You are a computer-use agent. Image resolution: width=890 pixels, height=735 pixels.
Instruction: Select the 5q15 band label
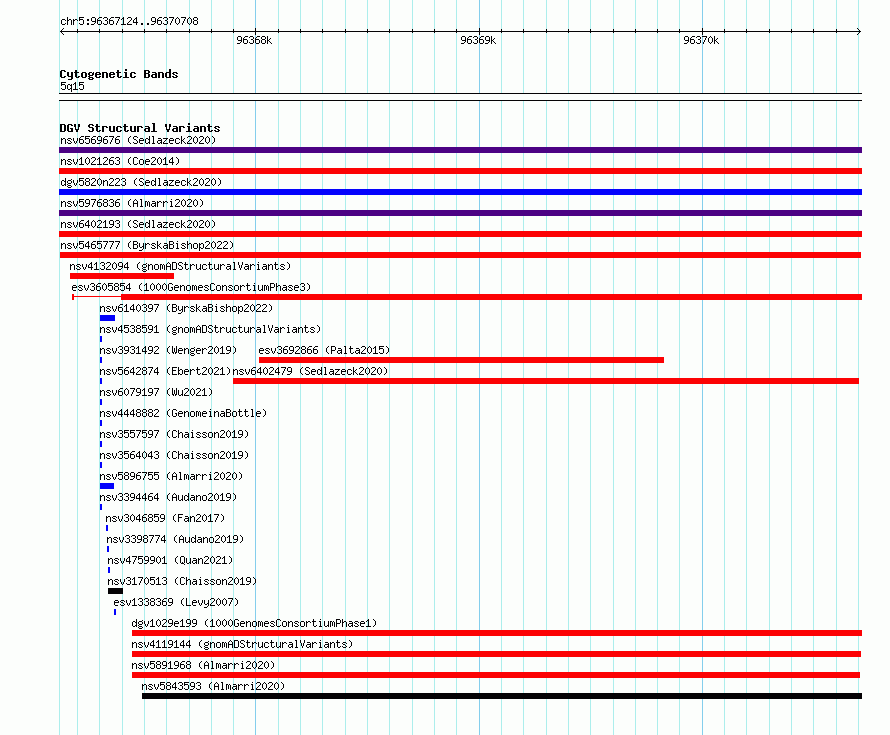(x=72, y=86)
